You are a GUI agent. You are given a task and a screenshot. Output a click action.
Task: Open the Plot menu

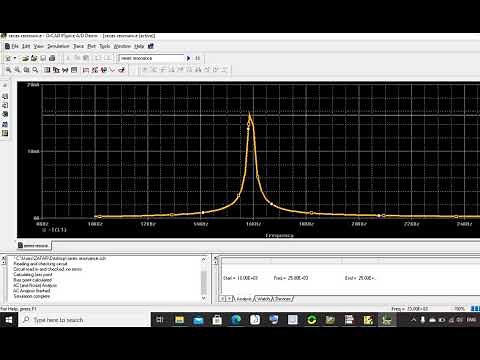click(92, 46)
